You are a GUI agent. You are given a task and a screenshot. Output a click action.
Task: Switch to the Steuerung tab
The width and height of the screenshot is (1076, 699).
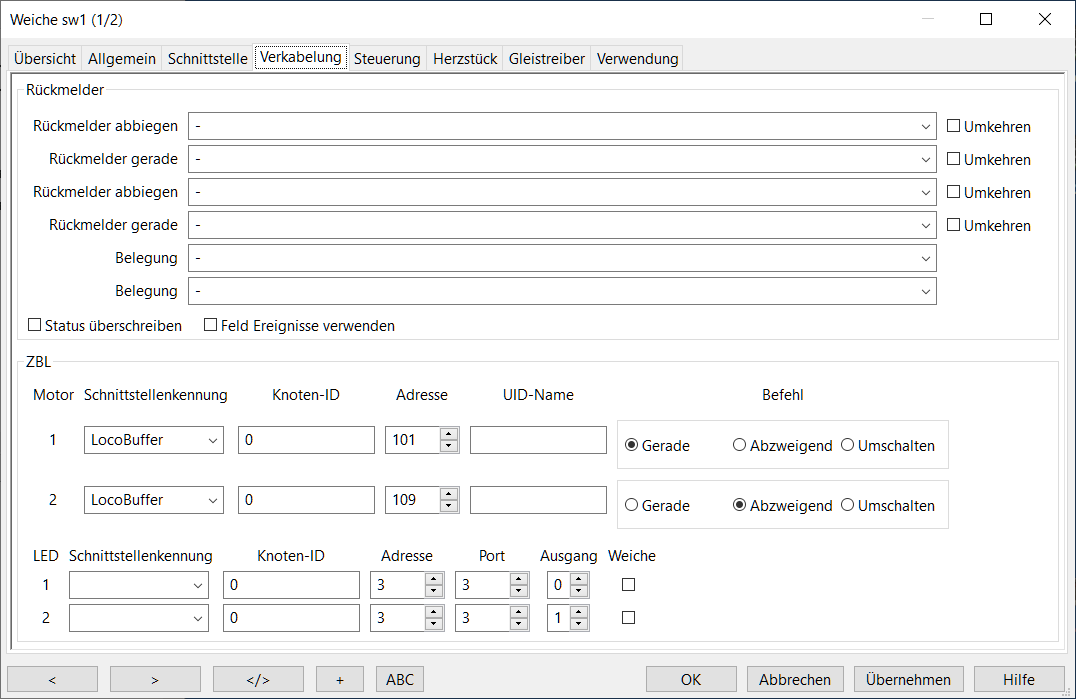[387, 59]
